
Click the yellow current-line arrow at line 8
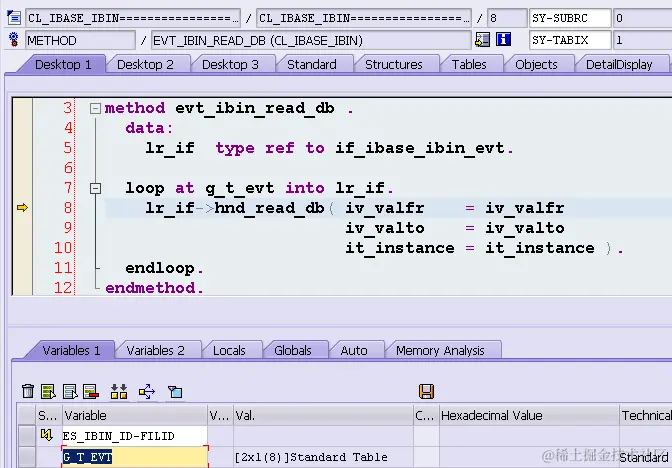(x=22, y=208)
